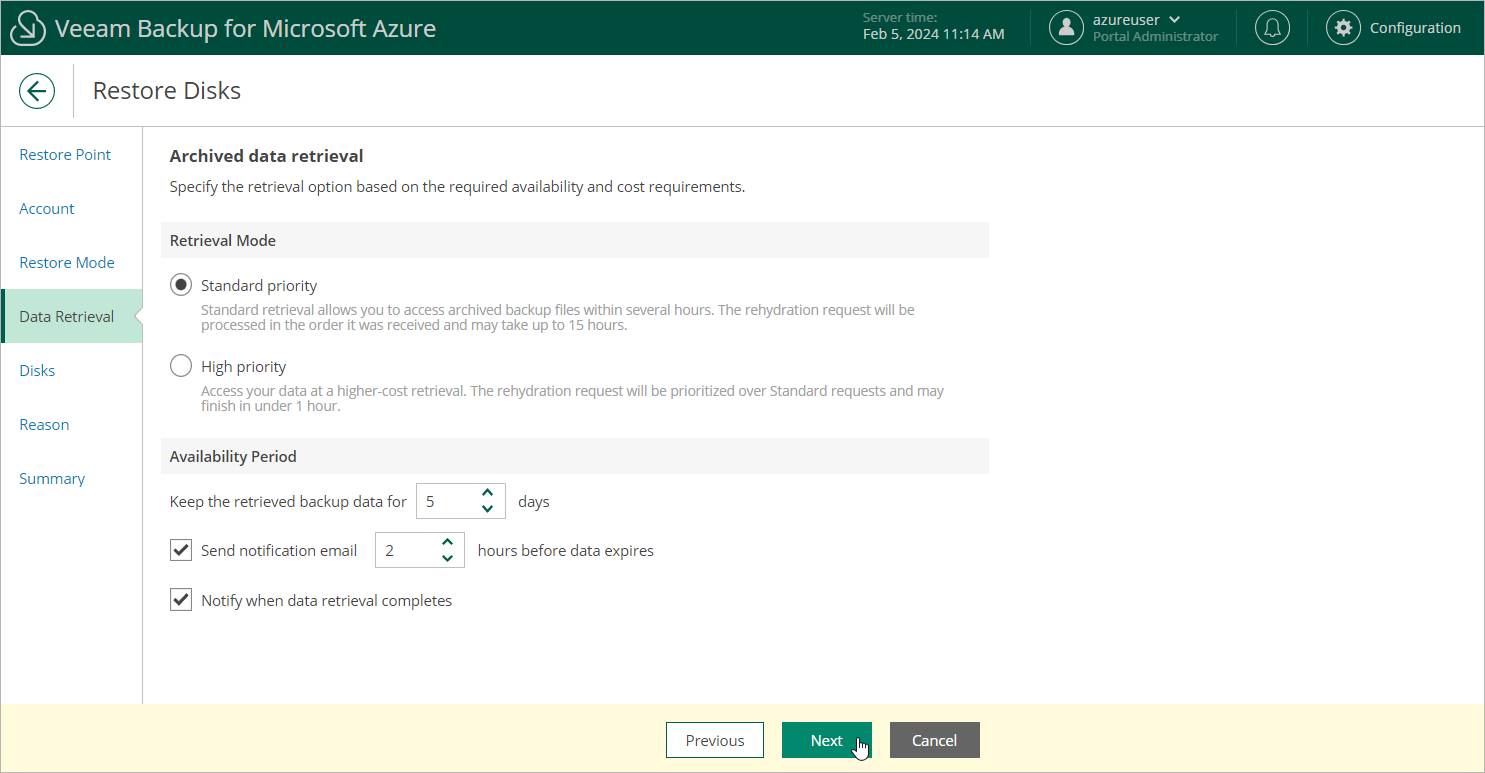Open the Disks wizard step
The height and width of the screenshot is (773, 1485).
click(37, 371)
